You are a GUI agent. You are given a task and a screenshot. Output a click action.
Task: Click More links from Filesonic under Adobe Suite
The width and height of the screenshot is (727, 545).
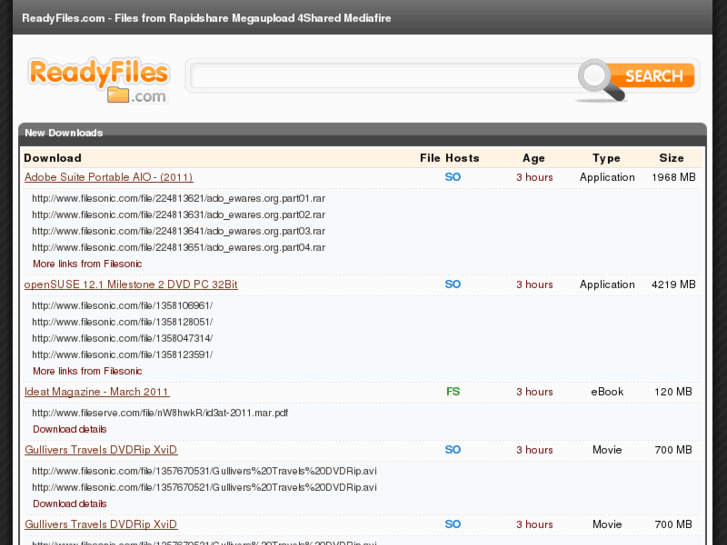pyautogui.click(x=87, y=264)
